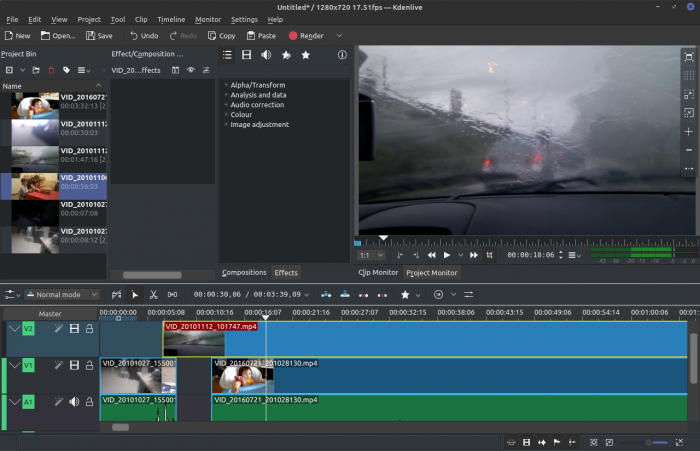Select the razor (scissors) tool in timeline toolbar
700x451 pixels.
pos(153,295)
